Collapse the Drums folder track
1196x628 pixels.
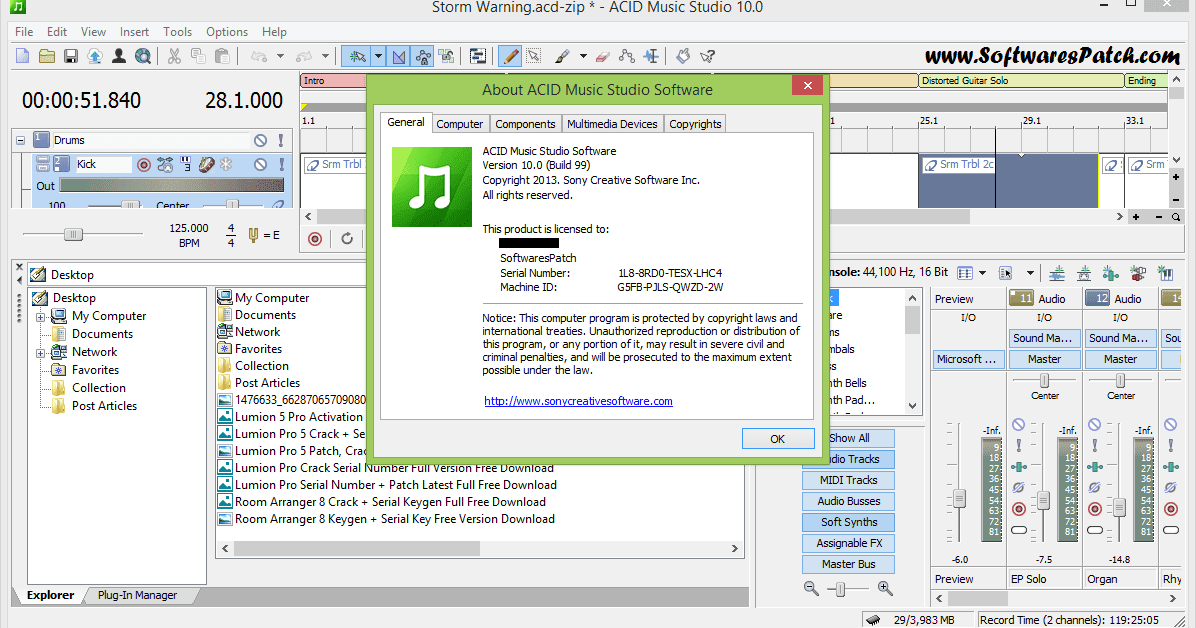click(x=21, y=140)
